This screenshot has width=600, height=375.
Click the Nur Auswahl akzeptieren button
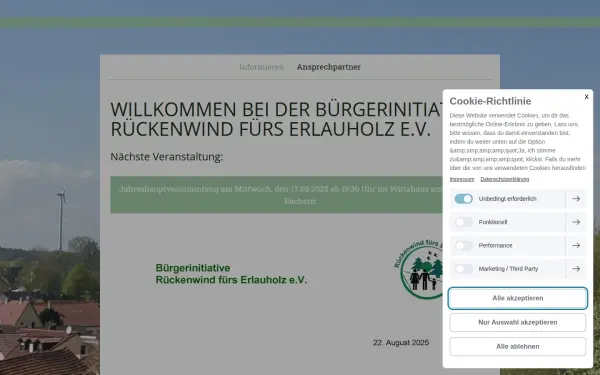click(518, 322)
